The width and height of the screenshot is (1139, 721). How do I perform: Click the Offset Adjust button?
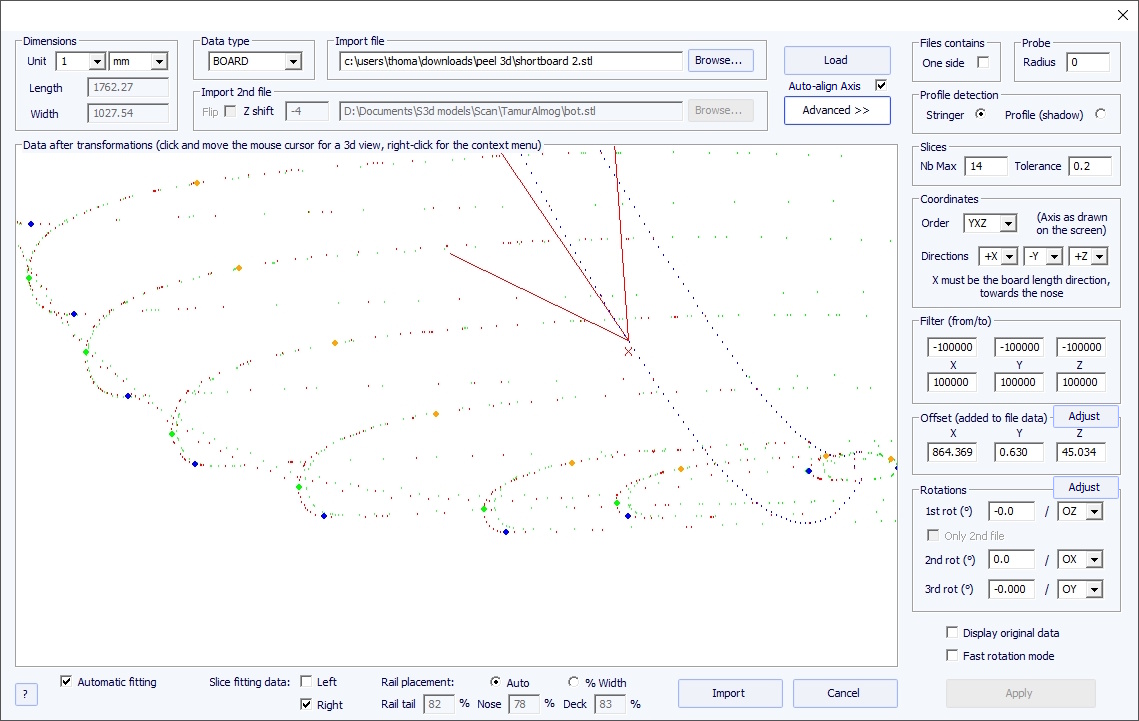[x=1084, y=416]
